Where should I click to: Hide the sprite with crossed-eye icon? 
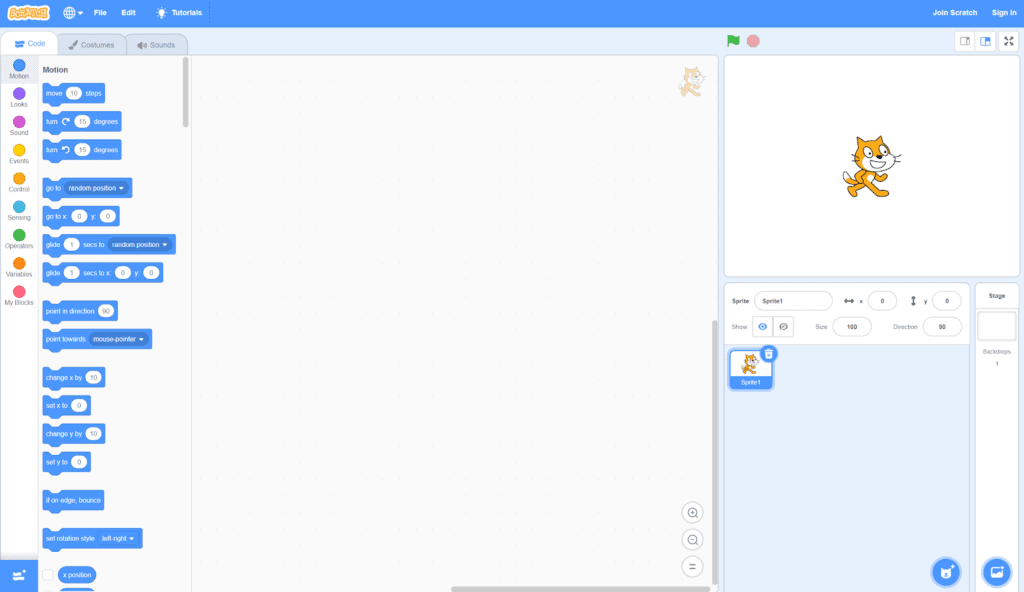[783, 327]
